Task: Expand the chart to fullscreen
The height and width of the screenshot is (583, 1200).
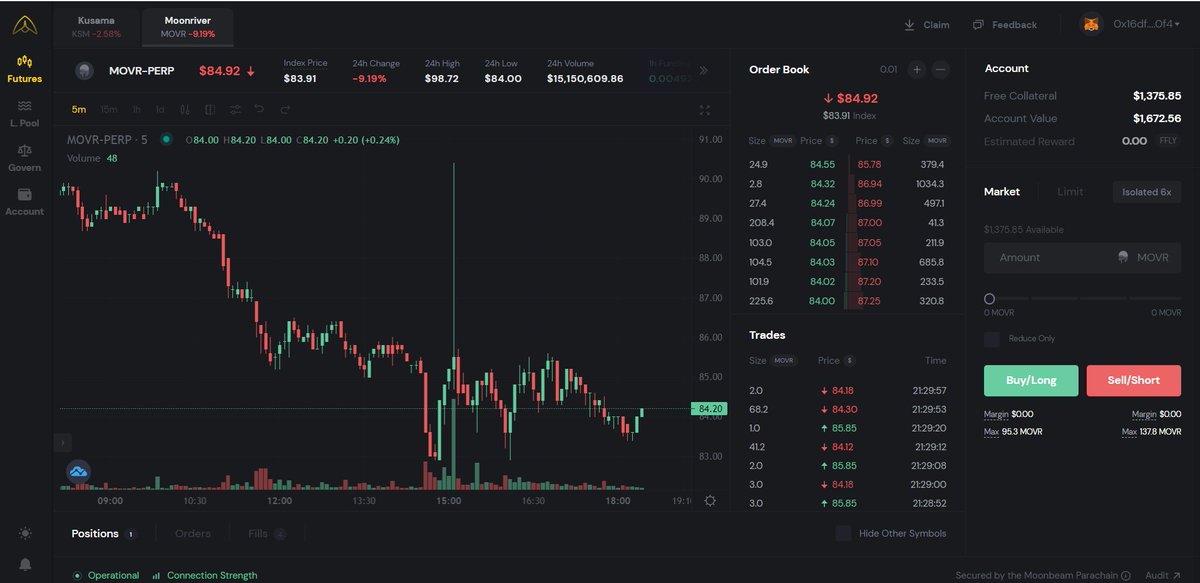Action: click(x=705, y=110)
